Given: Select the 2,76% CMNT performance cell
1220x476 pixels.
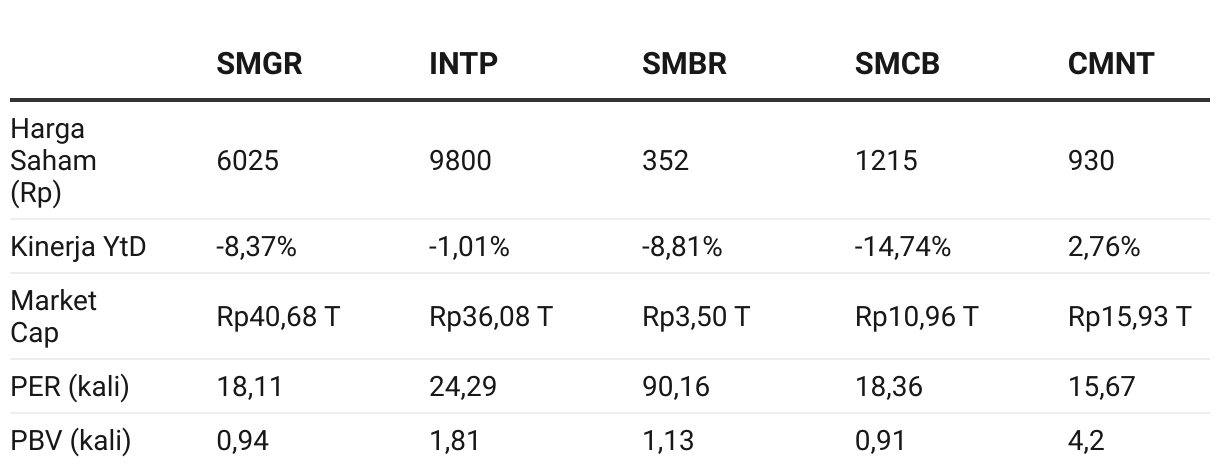Looking at the screenshot, I should click(1104, 247).
